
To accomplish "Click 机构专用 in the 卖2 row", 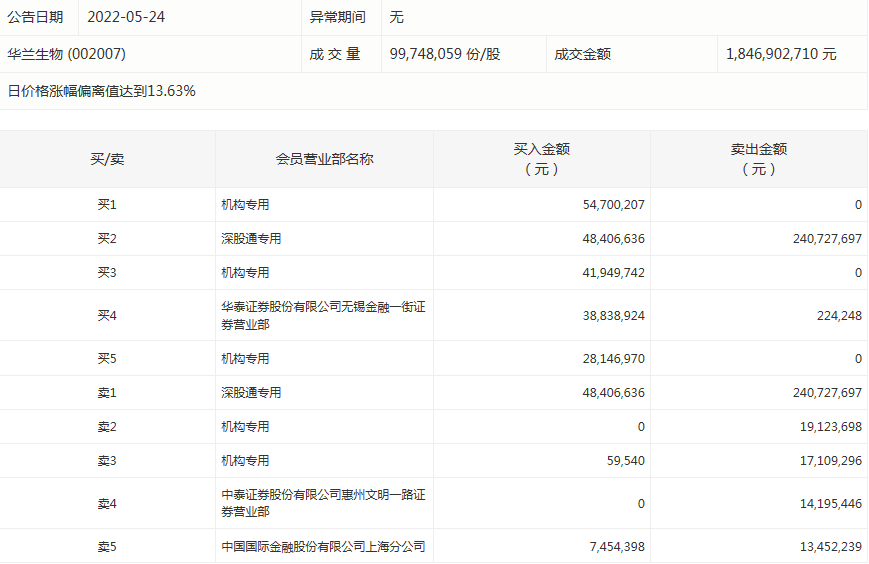I will [245, 427].
